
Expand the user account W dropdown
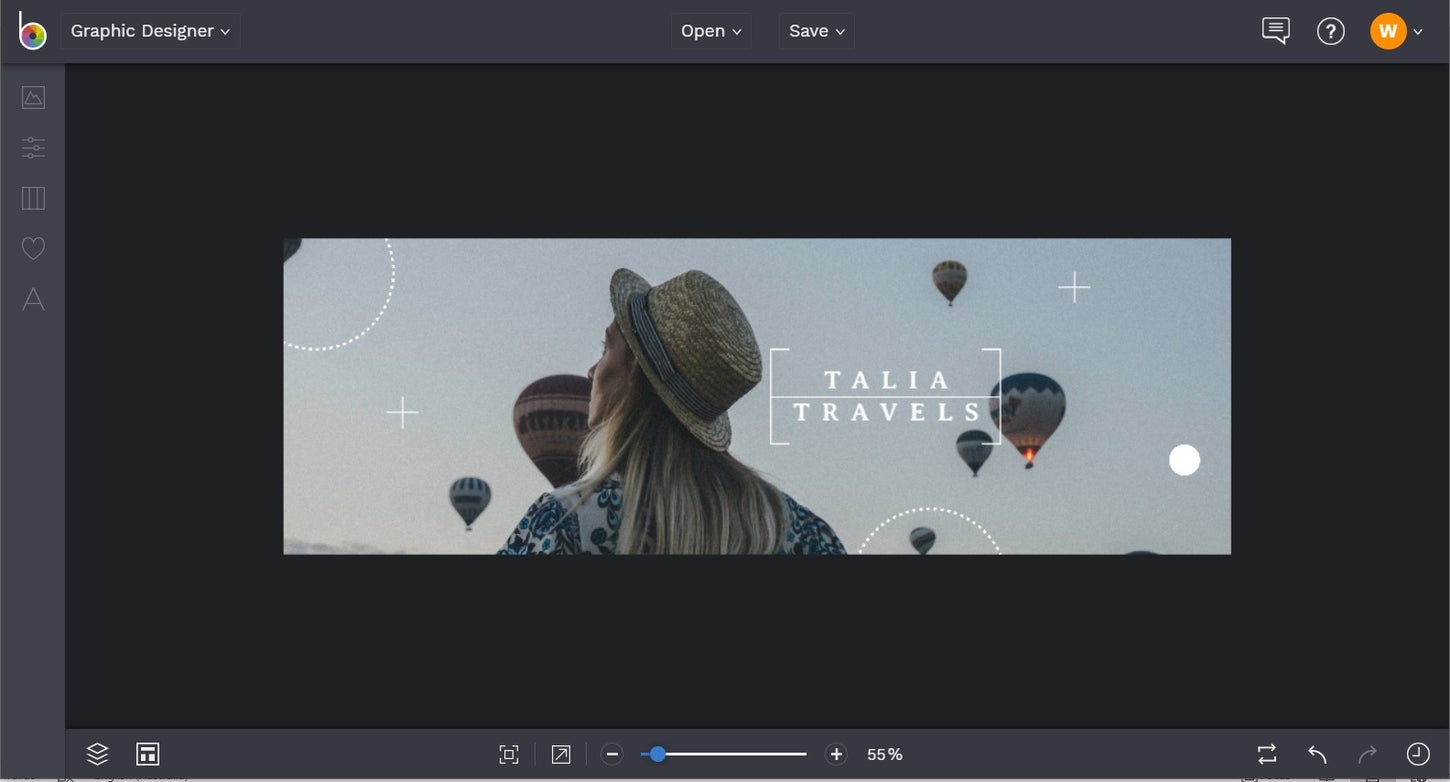[1396, 30]
